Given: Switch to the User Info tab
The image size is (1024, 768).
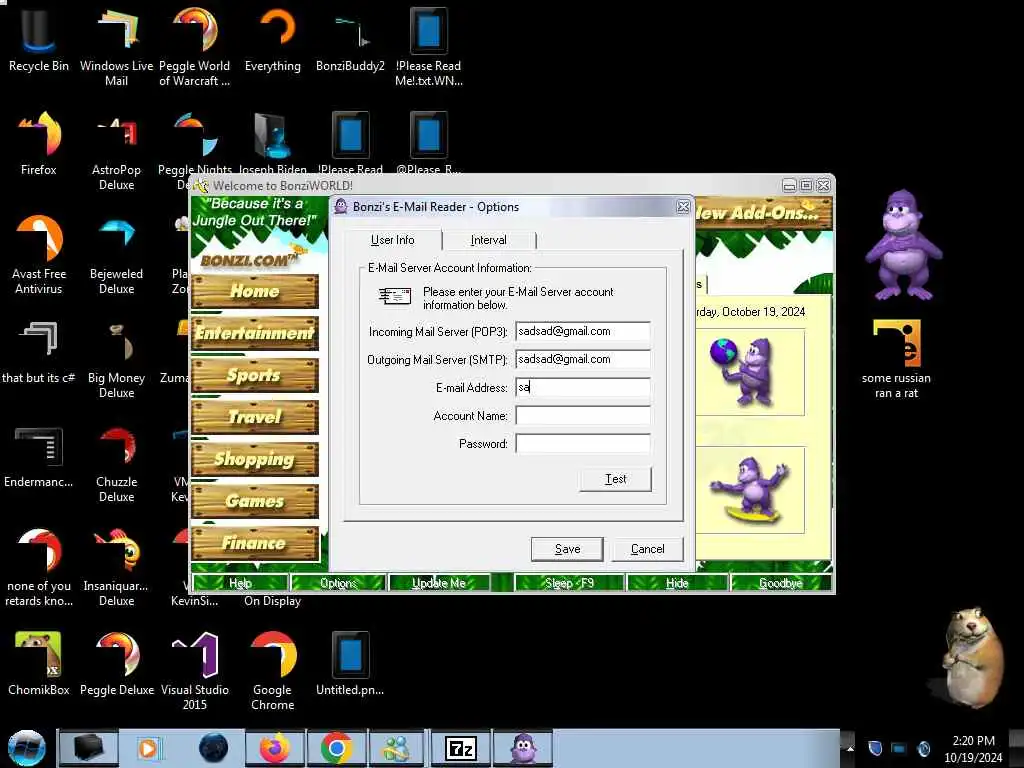Looking at the screenshot, I should 392,240.
